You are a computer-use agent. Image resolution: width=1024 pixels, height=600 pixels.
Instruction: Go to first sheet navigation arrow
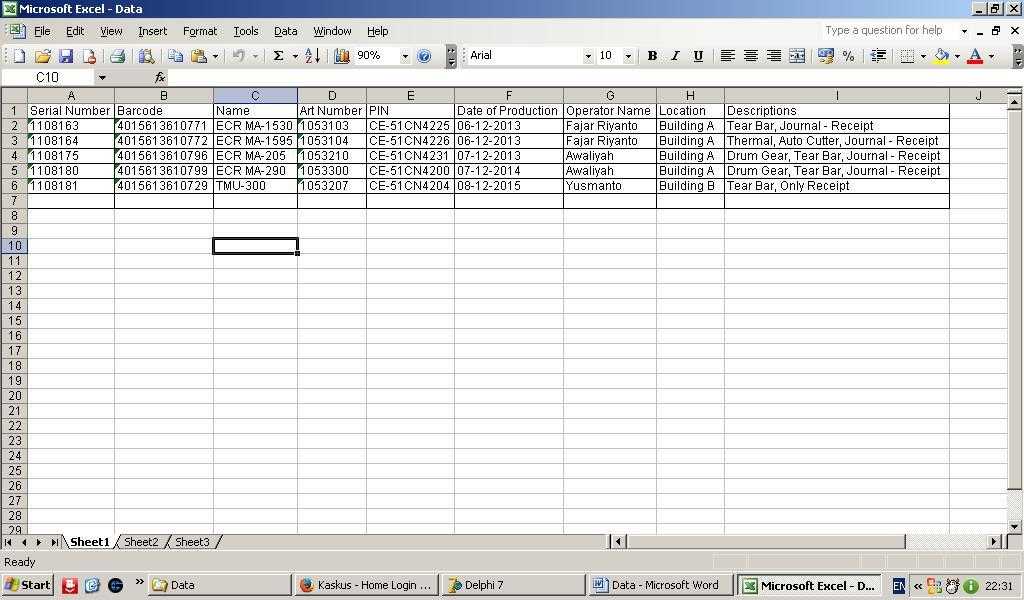click(x=8, y=542)
